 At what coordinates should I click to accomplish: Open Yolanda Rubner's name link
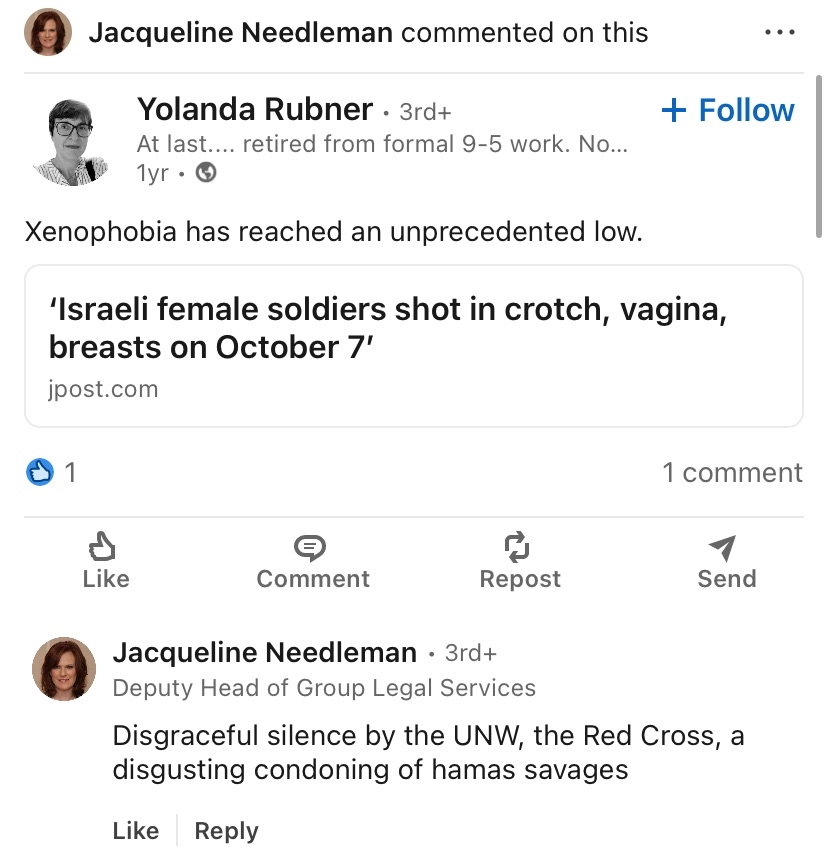pos(255,110)
